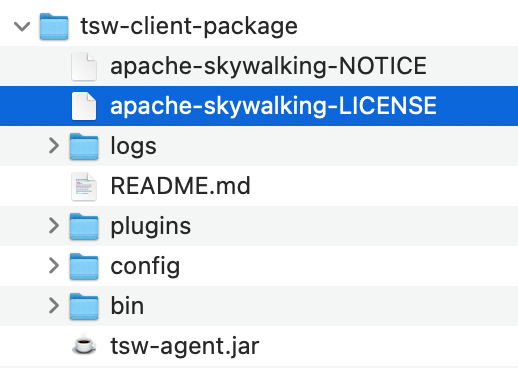This screenshot has height=368, width=518.
Task: Select the logs folder label
Action: (x=133, y=146)
